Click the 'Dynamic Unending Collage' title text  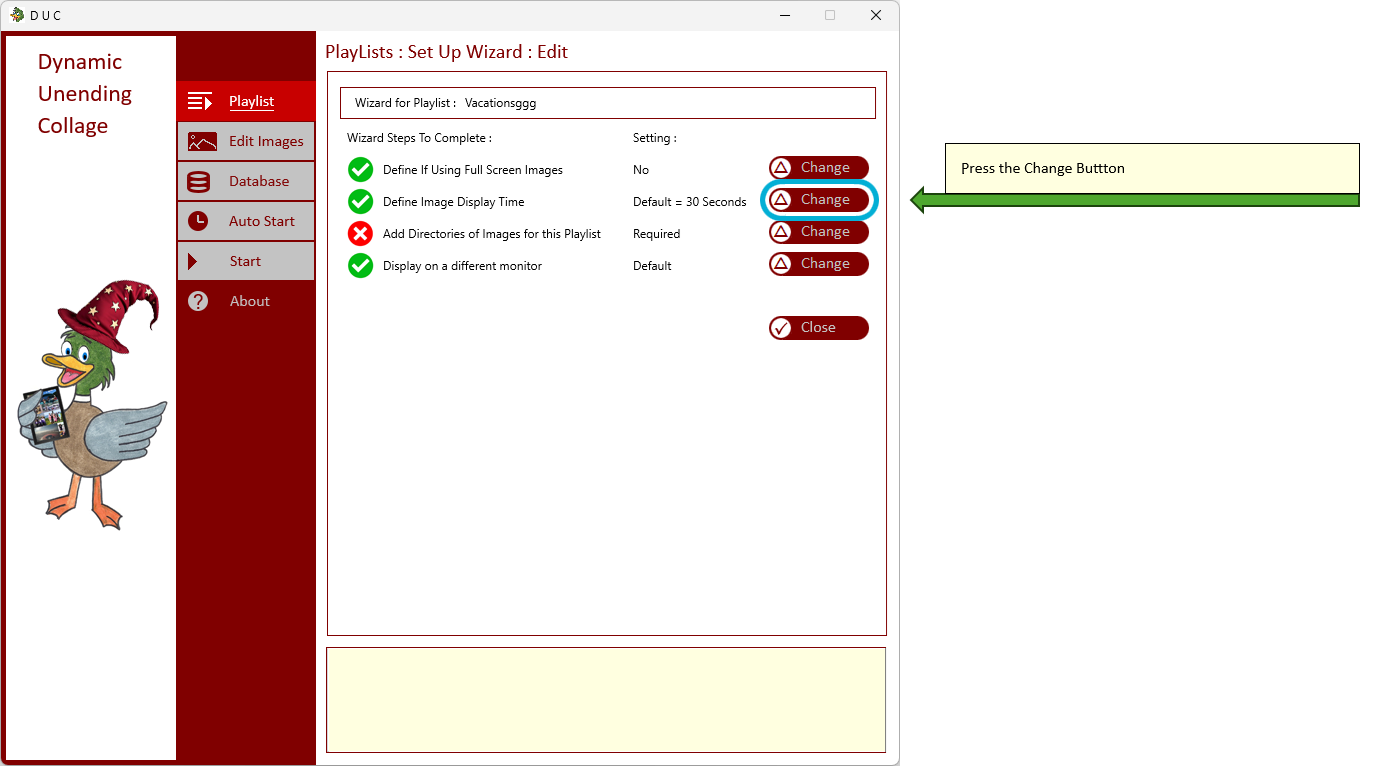coord(85,94)
